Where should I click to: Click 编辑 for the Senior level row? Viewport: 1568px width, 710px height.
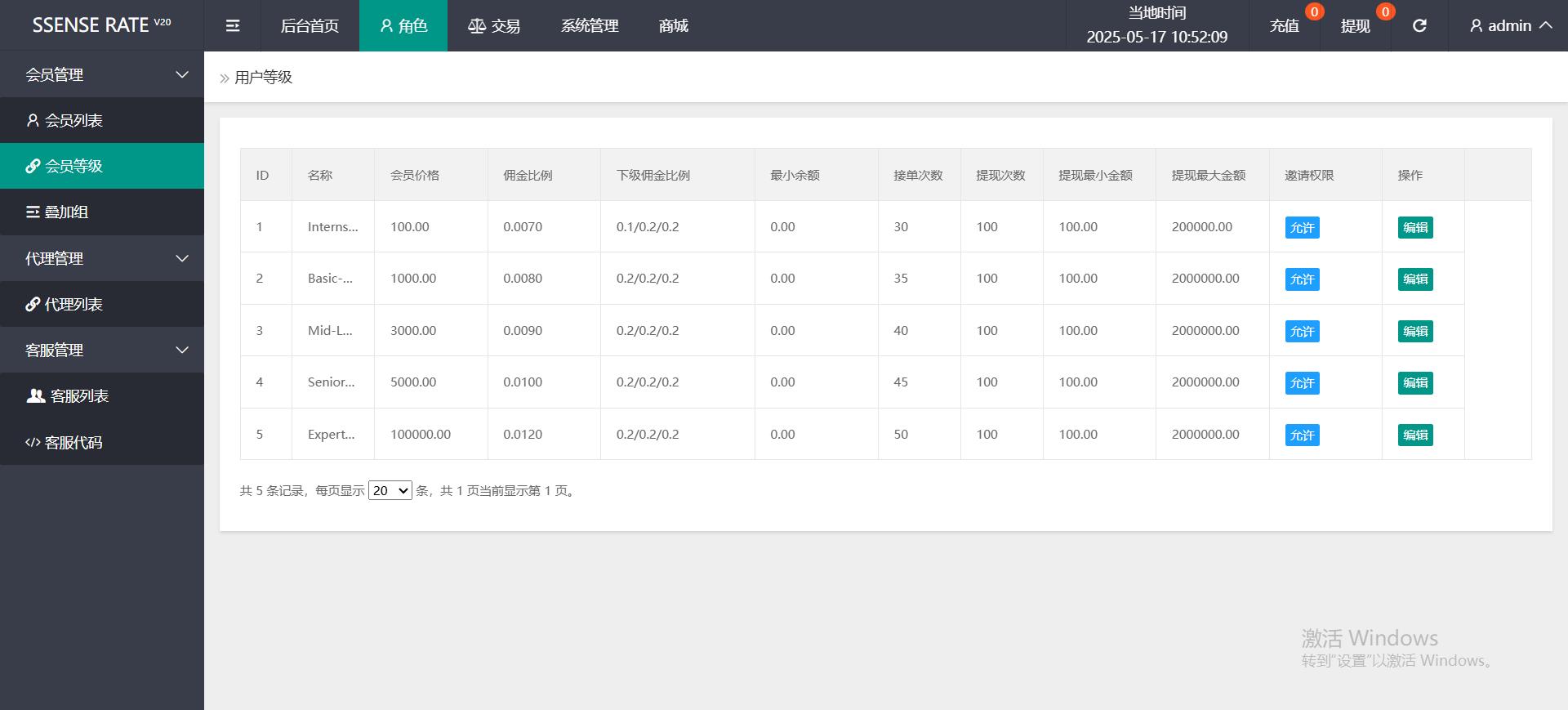tap(1415, 383)
